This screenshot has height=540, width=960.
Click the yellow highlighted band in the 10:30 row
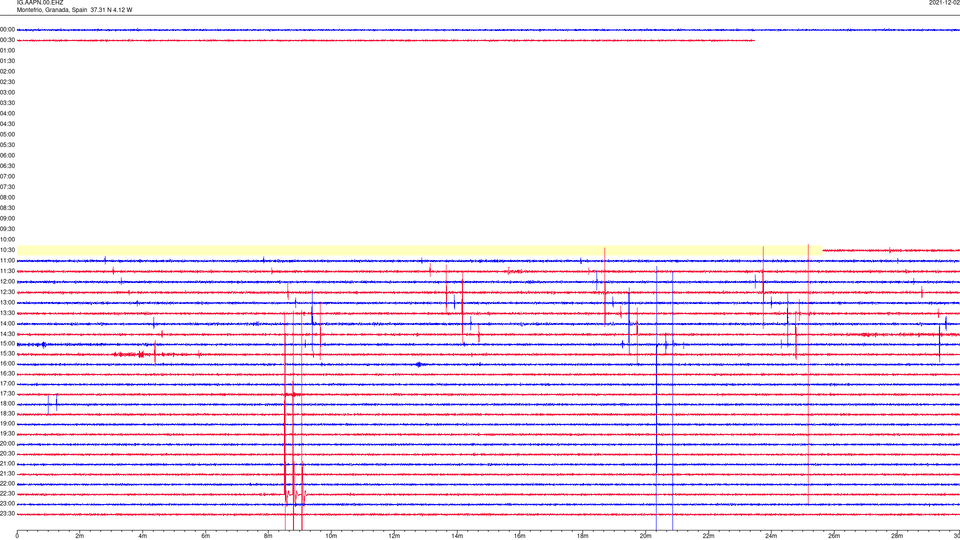point(419,250)
